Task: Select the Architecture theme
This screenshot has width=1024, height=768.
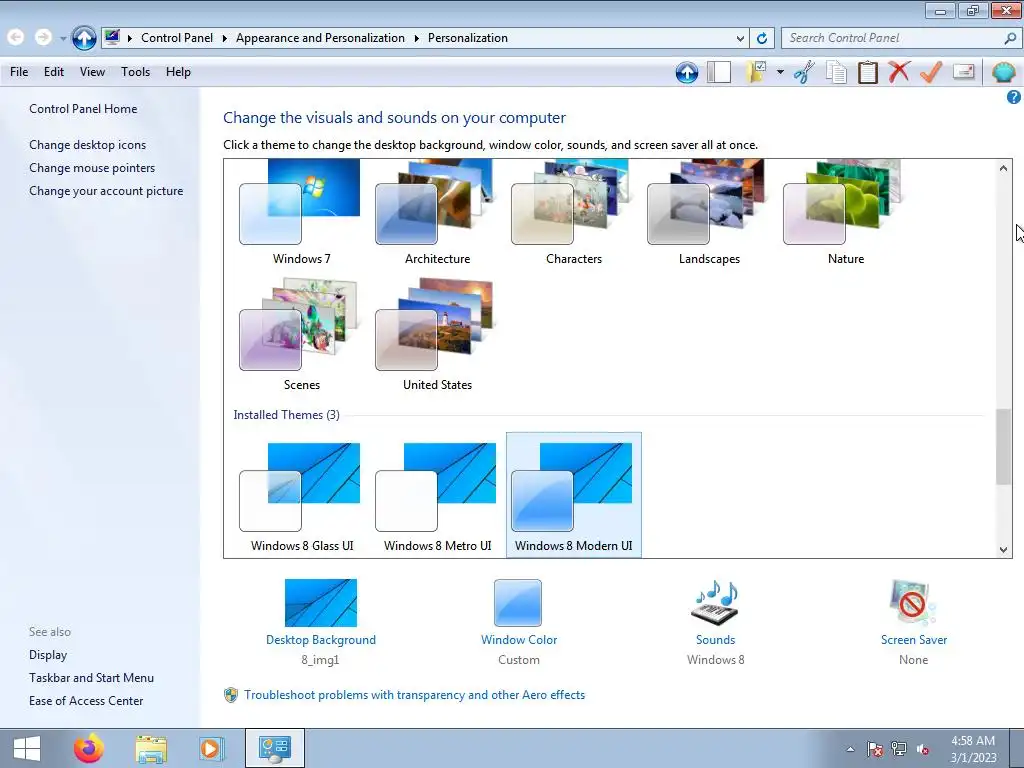Action: point(437,212)
